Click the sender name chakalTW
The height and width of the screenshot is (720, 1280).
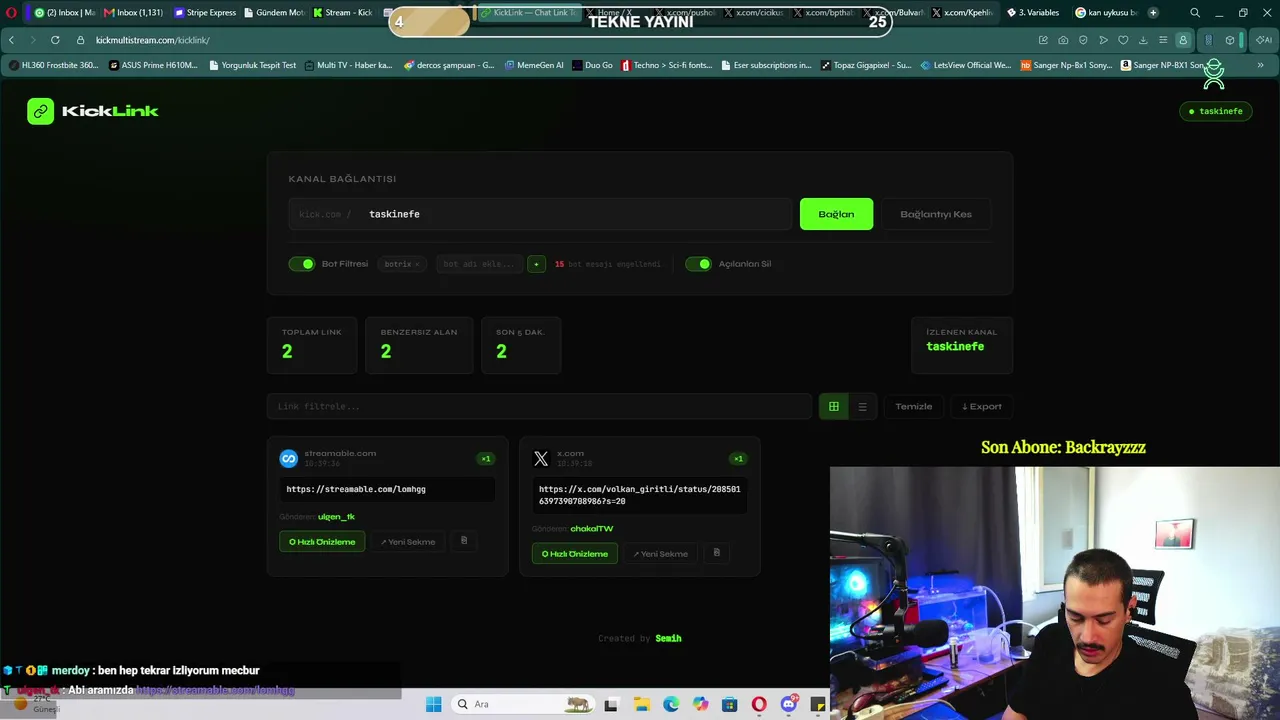(591, 529)
